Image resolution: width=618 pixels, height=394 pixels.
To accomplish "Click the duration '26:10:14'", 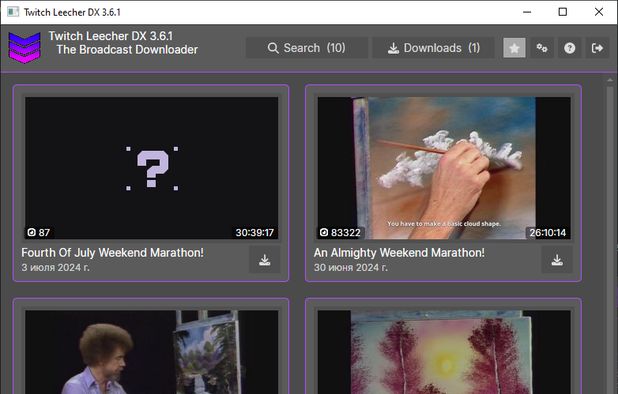I will [547, 232].
